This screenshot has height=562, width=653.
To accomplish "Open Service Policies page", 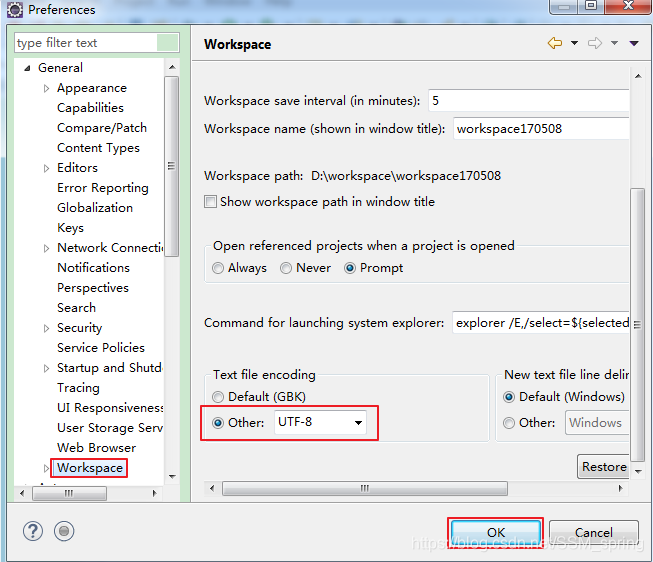I will (x=101, y=347).
